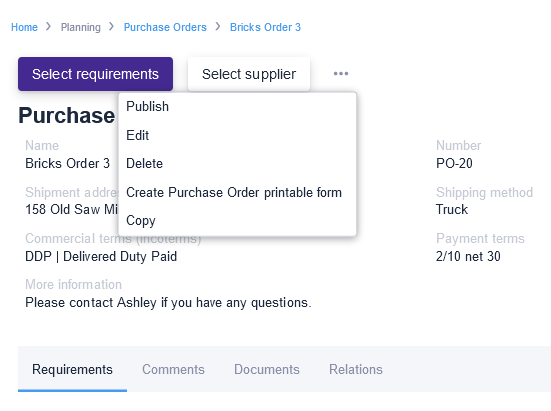Click the Select requirements button

pyautogui.click(x=95, y=74)
